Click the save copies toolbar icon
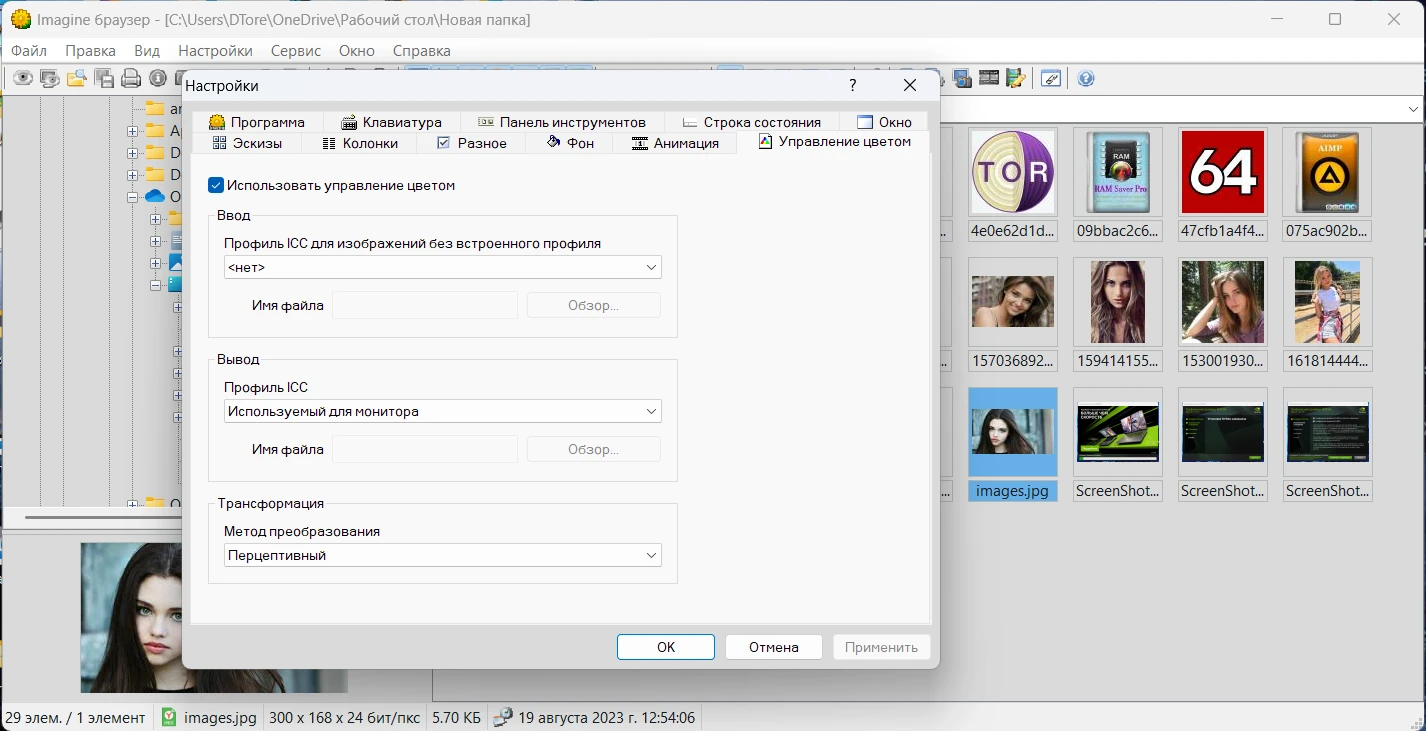Image resolution: width=1426 pixels, height=731 pixels. tap(104, 79)
